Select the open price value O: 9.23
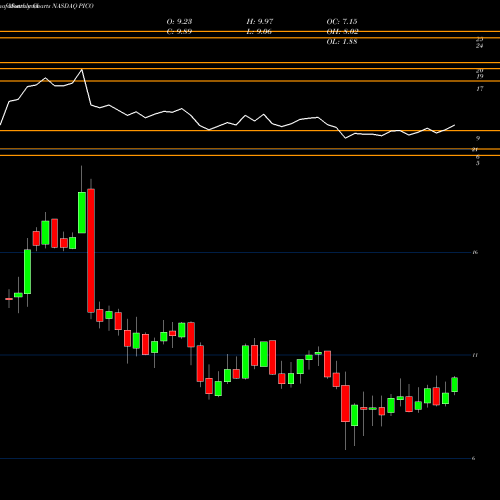 tap(179, 22)
